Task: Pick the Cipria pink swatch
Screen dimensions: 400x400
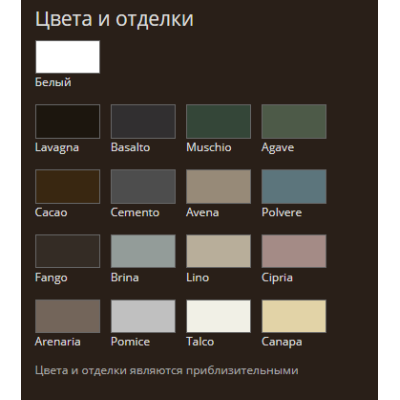Action: (294, 251)
